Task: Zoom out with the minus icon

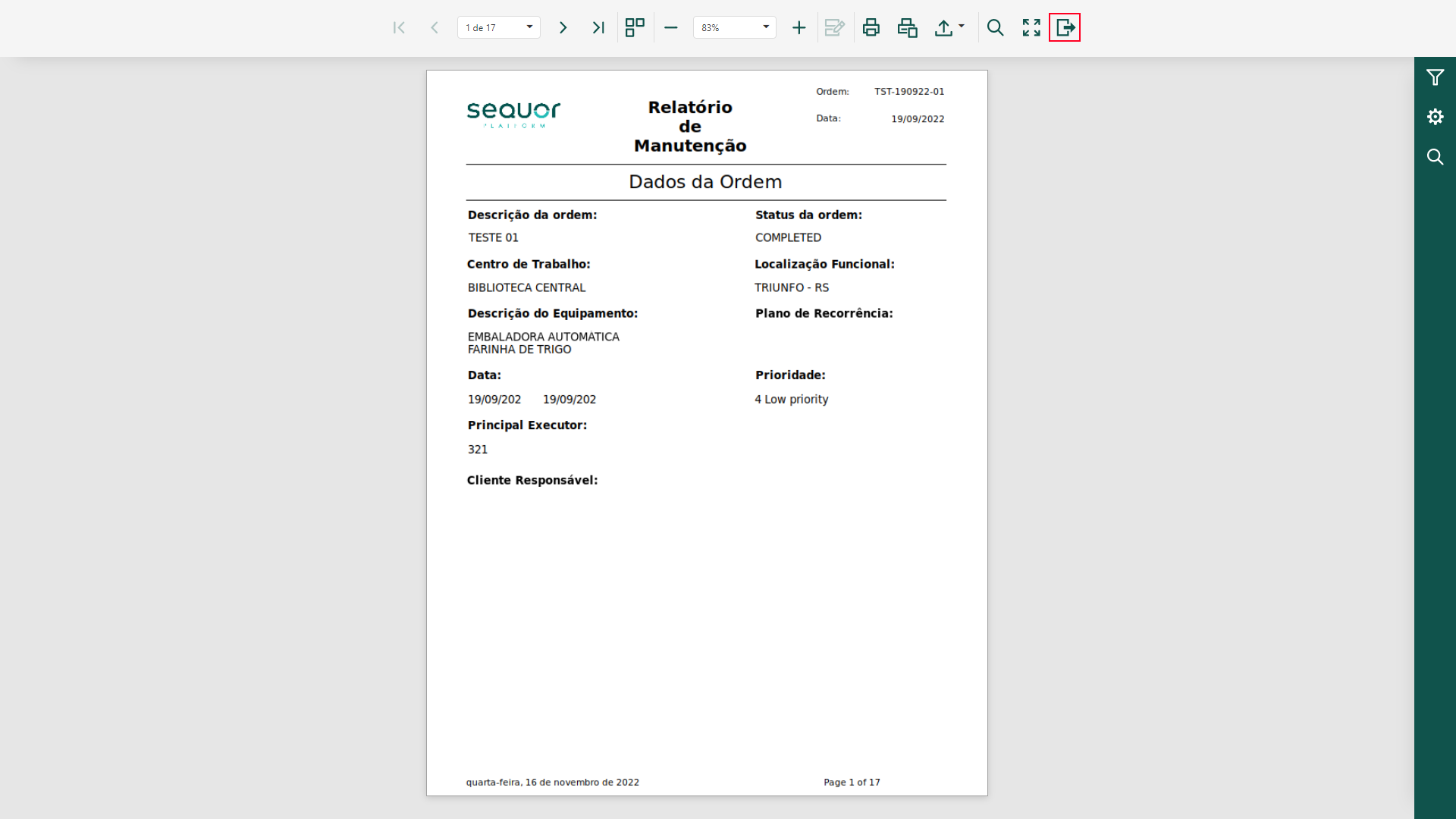Action: (671, 28)
